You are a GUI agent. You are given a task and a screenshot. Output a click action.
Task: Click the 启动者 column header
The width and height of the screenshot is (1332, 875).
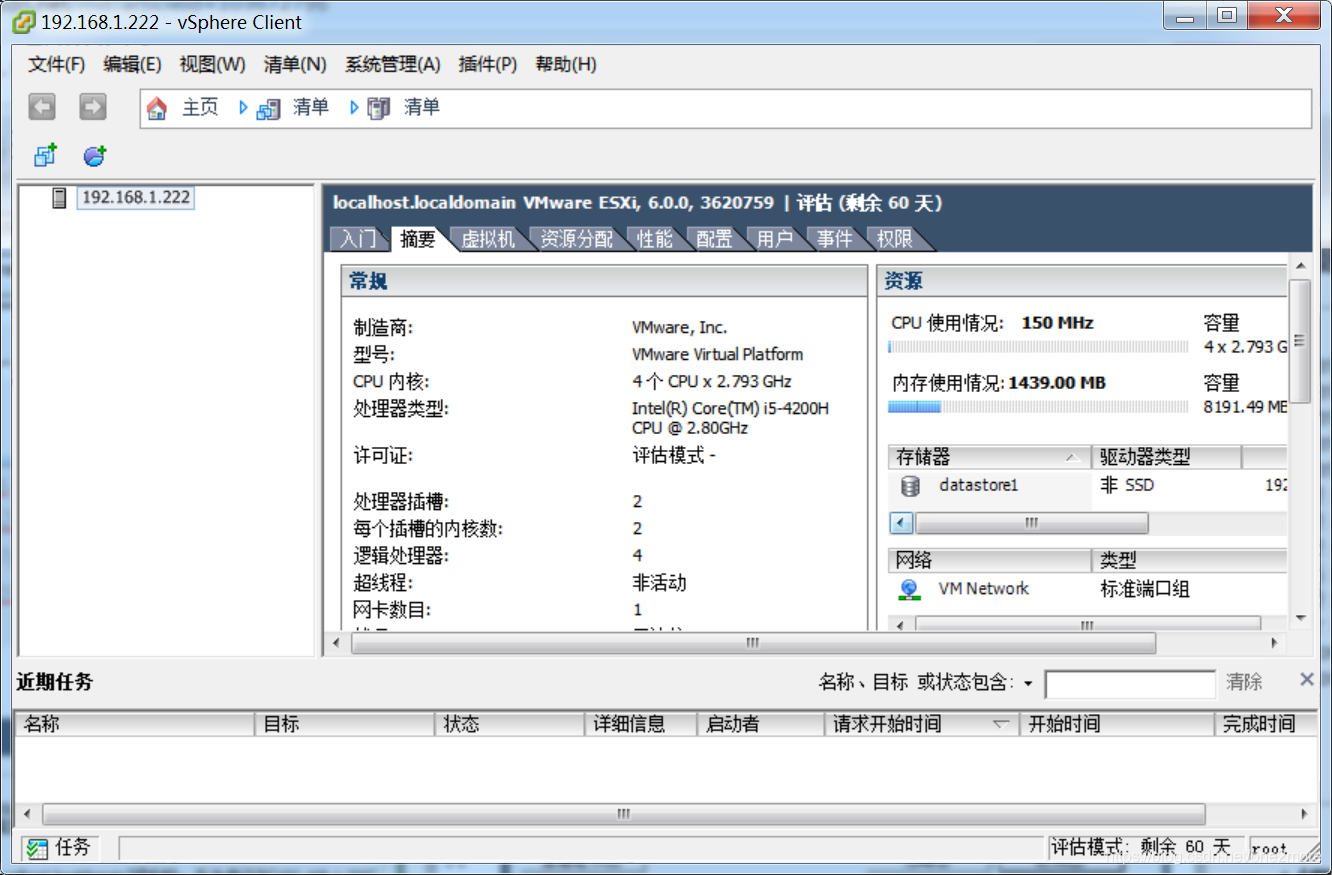tap(760, 724)
